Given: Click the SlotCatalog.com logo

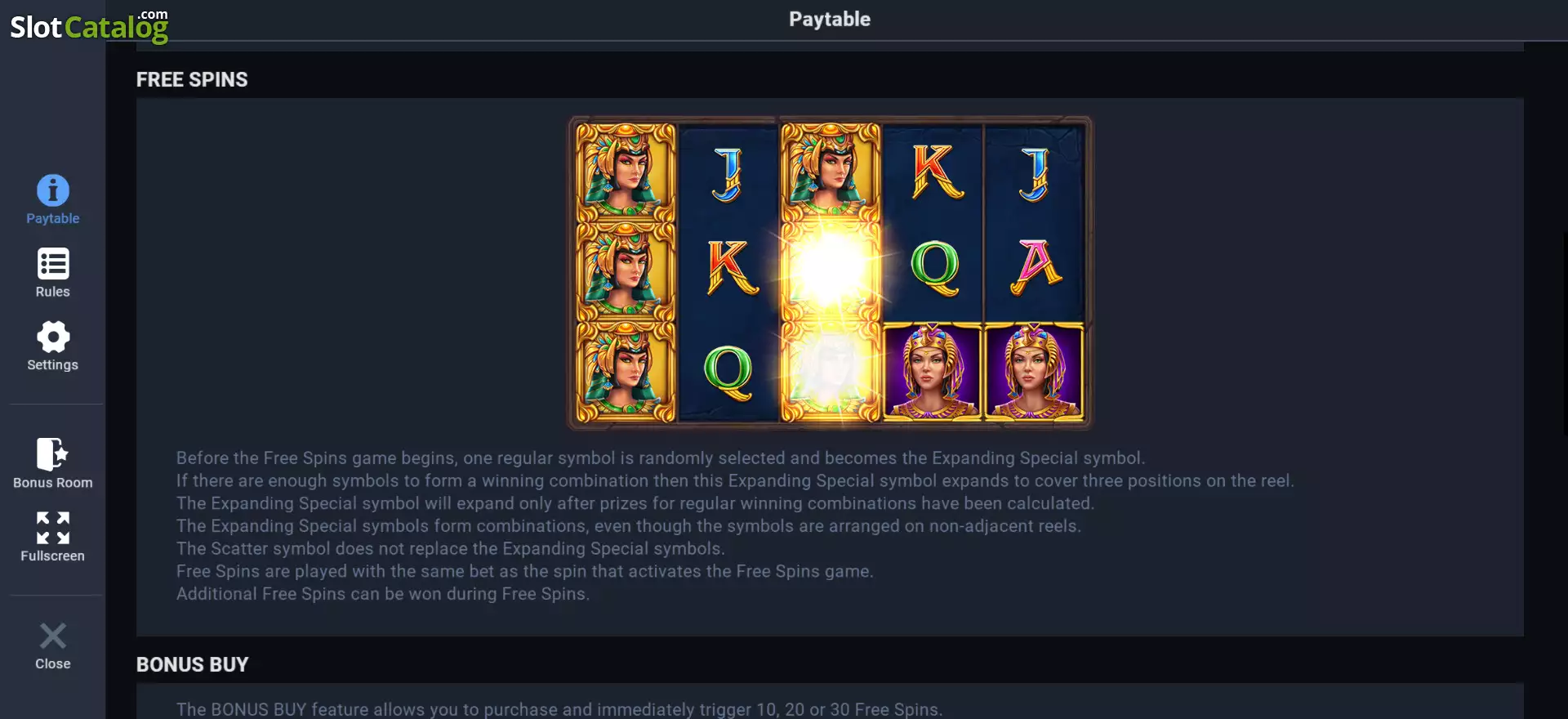Looking at the screenshot, I should pyautogui.click(x=89, y=26).
